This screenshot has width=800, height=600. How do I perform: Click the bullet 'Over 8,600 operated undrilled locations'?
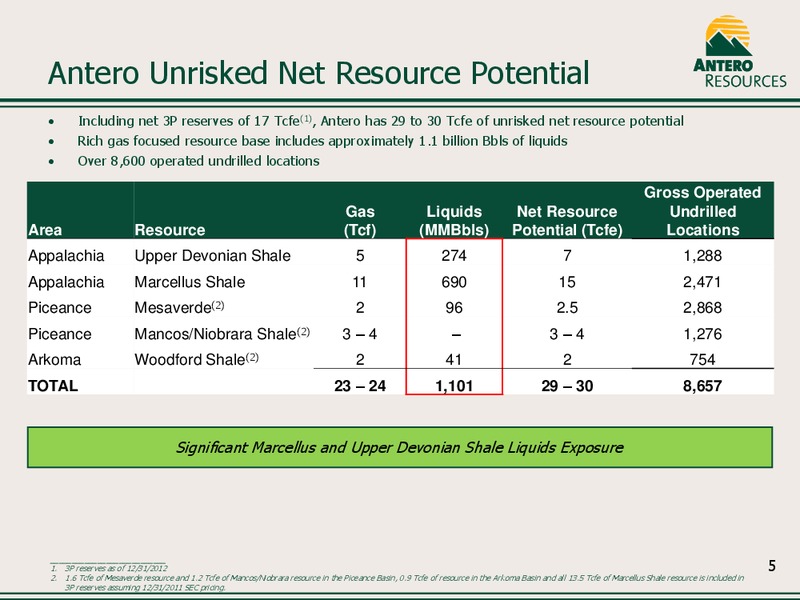coord(198,161)
